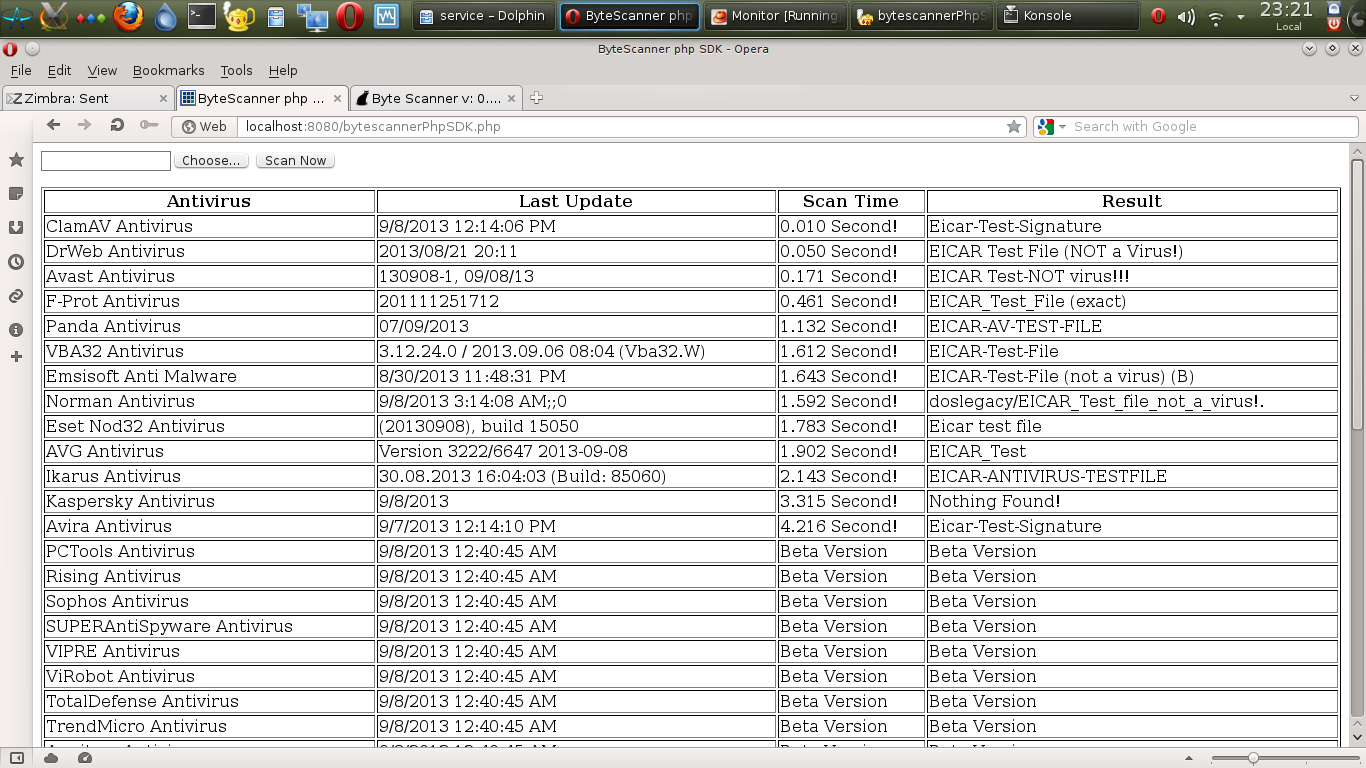
Task: Click the plus icon to add sidebar panel
Action: tap(16, 356)
